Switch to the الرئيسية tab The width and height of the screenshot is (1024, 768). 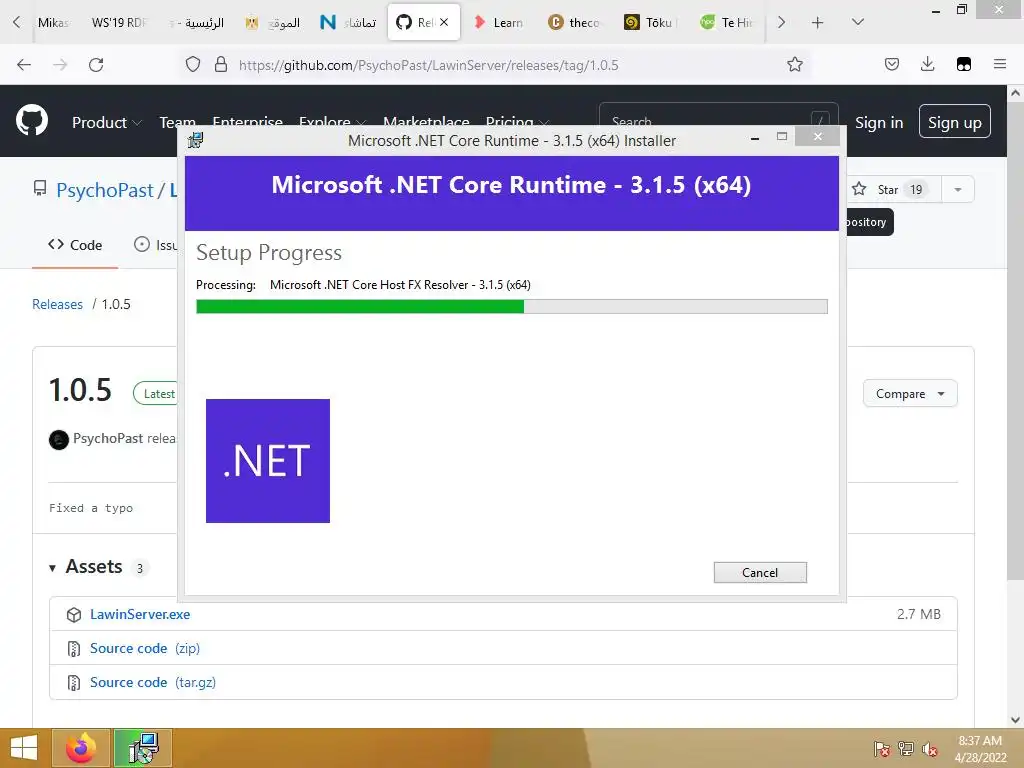point(196,23)
